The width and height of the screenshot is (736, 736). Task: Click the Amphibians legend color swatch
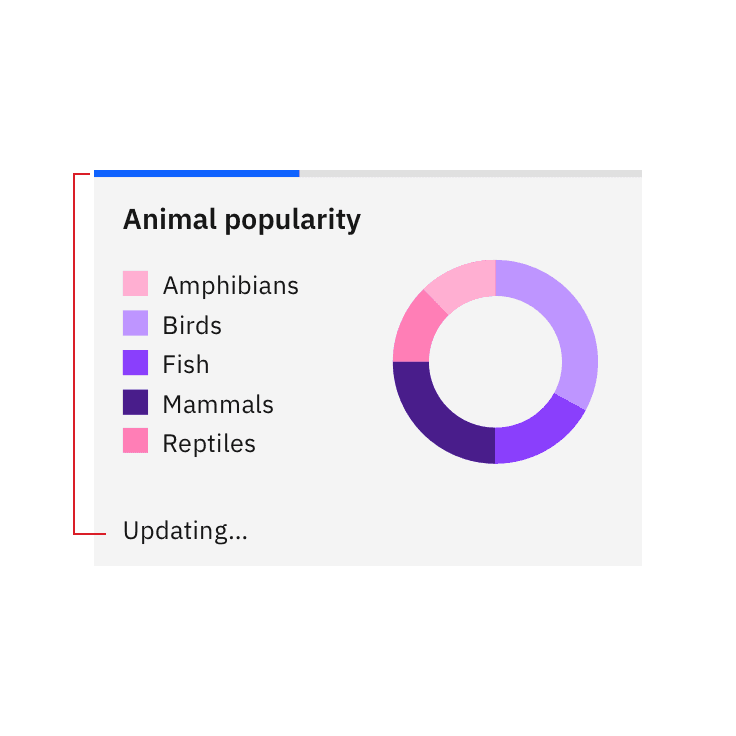(135, 284)
